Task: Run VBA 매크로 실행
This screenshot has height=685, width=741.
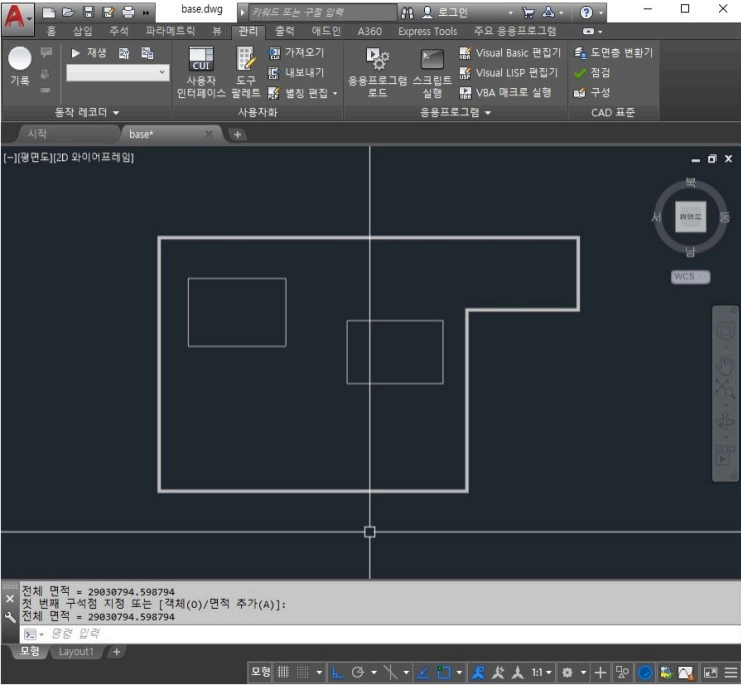Action: pos(505,93)
